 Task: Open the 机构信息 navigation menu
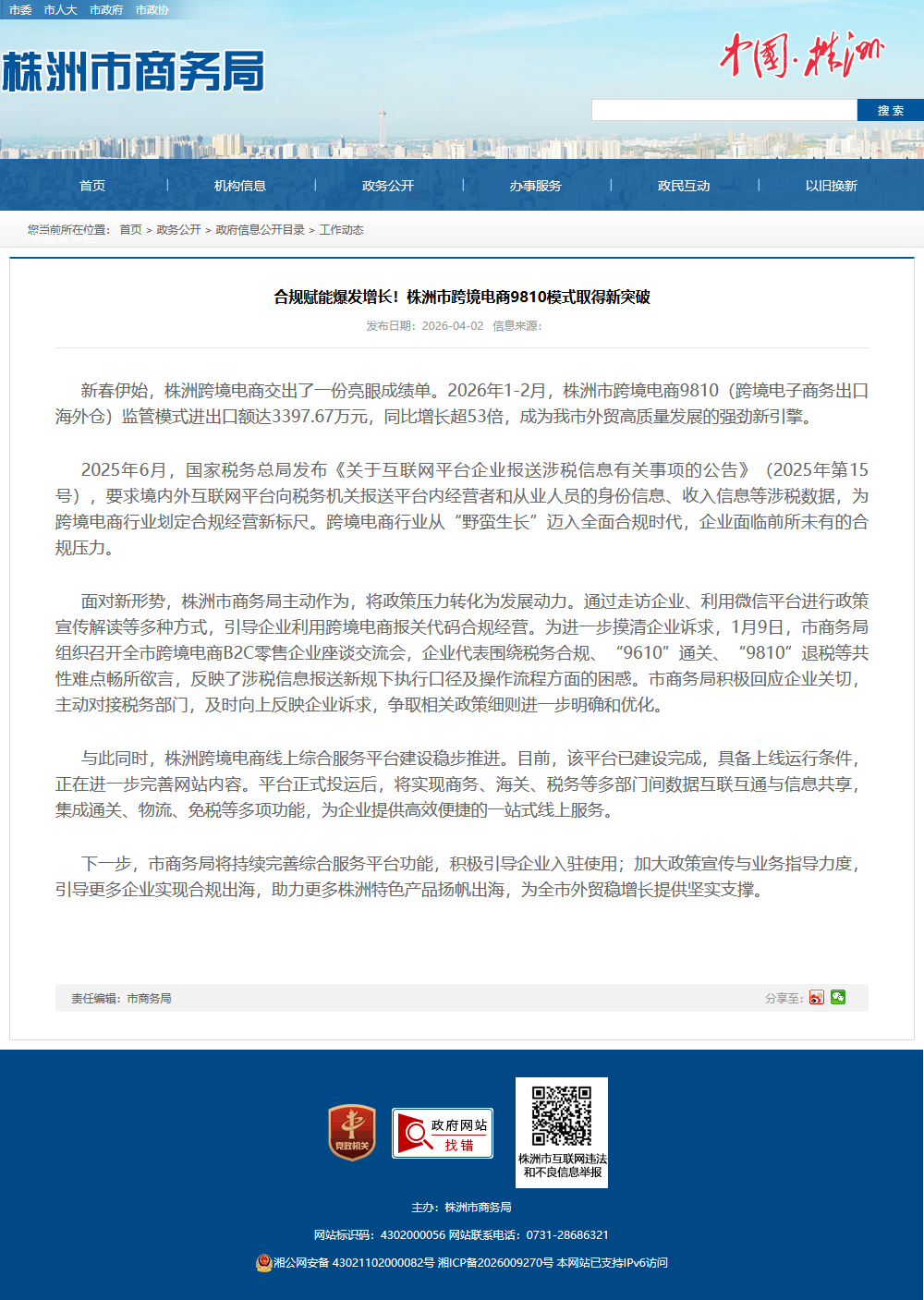pyautogui.click(x=240, y=186)
